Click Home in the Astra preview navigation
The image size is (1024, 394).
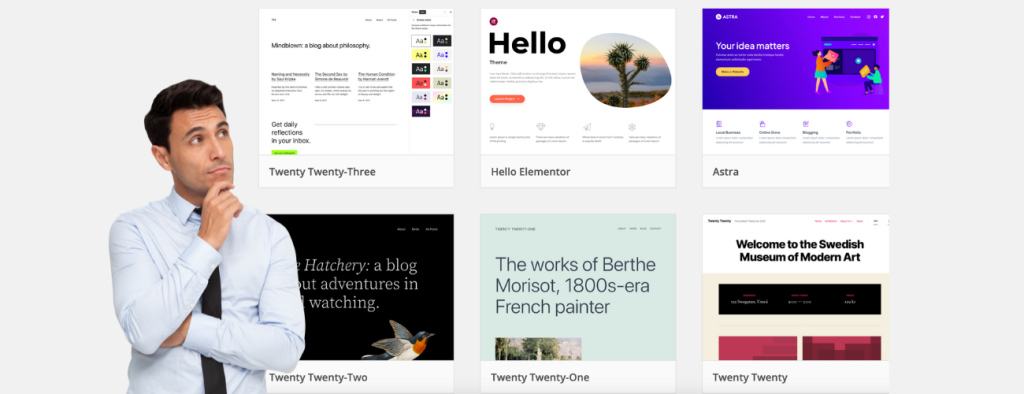(x=811, y=16)
